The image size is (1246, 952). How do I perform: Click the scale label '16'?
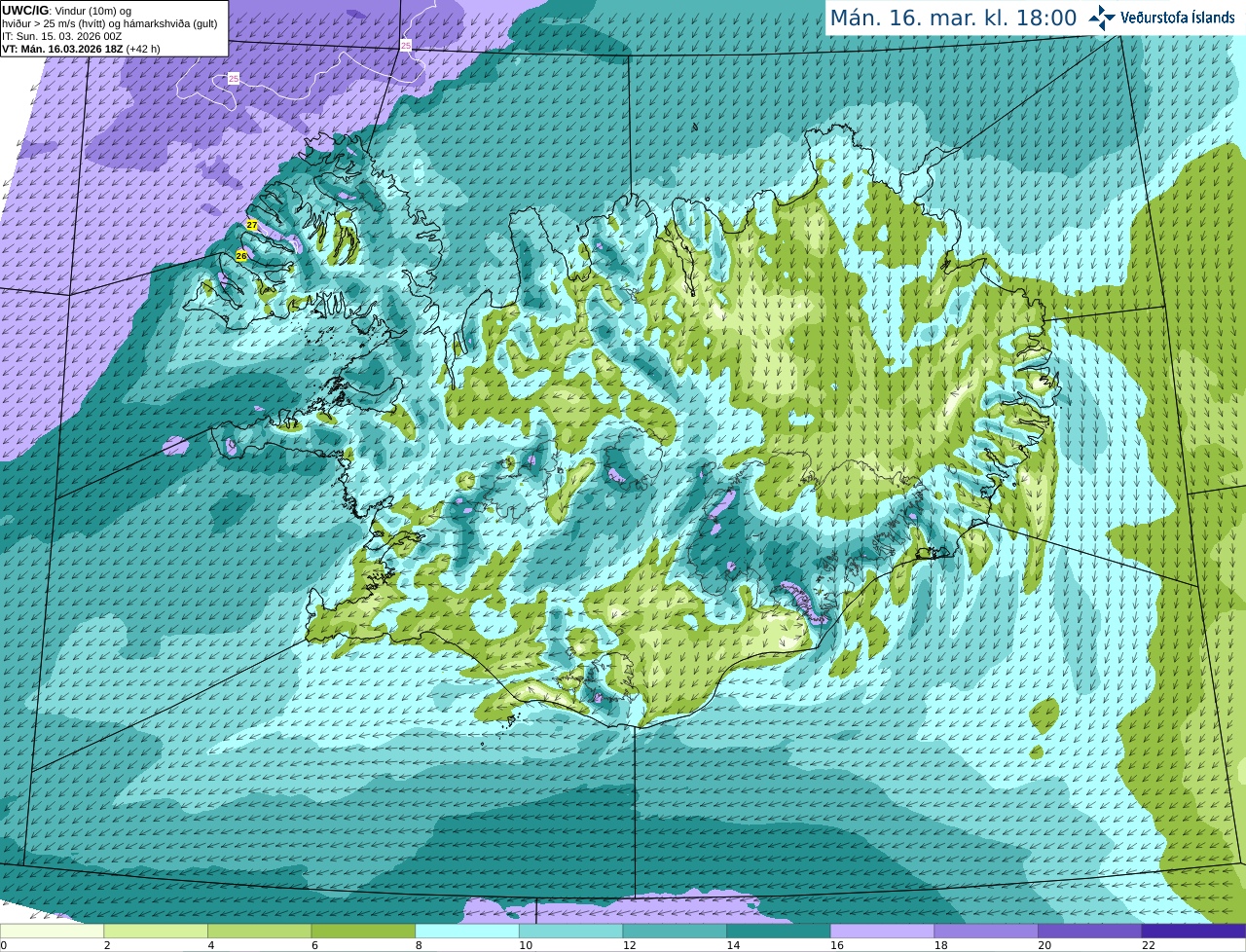point(837,945)
